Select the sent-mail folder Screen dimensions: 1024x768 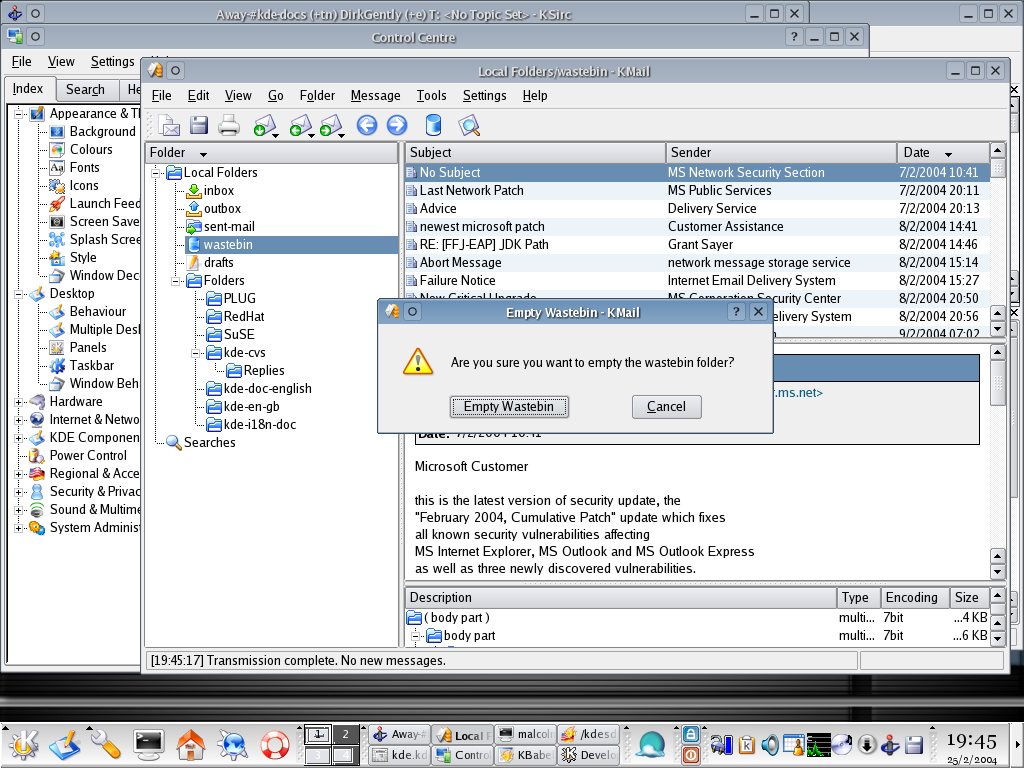229,227
